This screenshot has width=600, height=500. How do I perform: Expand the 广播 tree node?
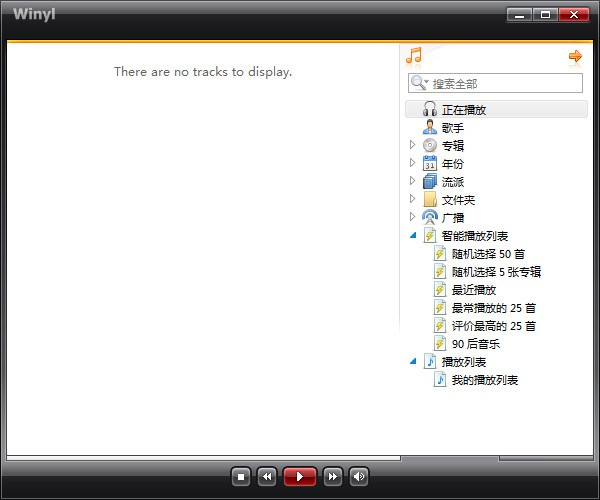[x=412, y=217]
